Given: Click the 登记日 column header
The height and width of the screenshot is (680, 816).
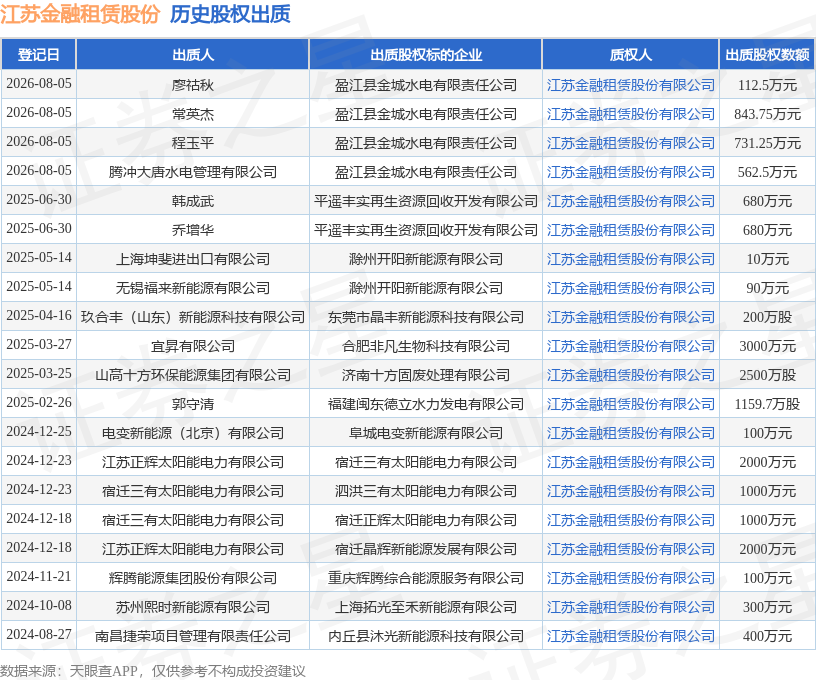Looking at the screenshot, I should [39, 55].
